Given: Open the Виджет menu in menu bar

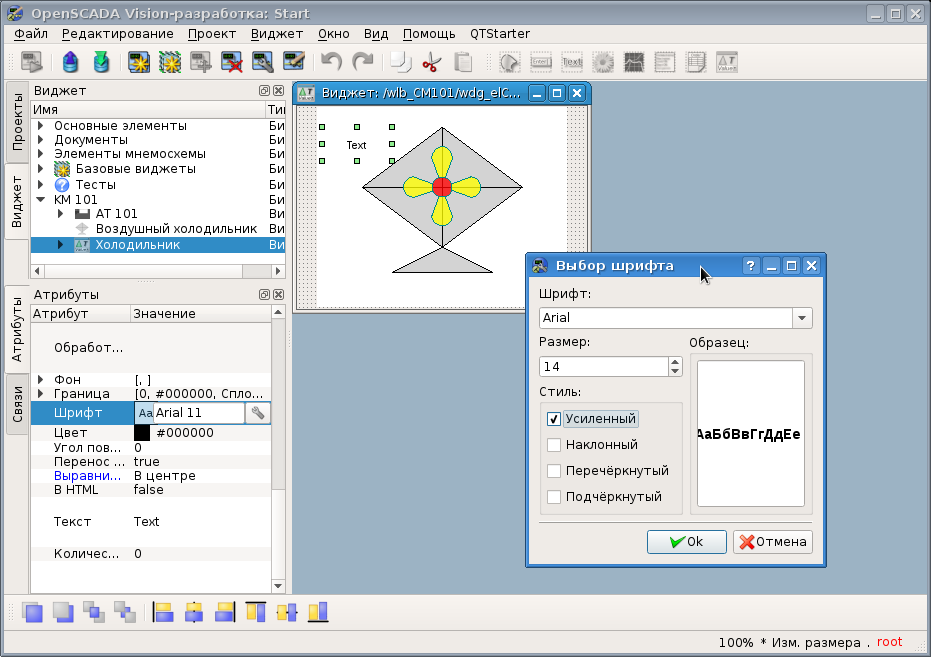Looking at the screenshot, I should (x=277, y=33).
